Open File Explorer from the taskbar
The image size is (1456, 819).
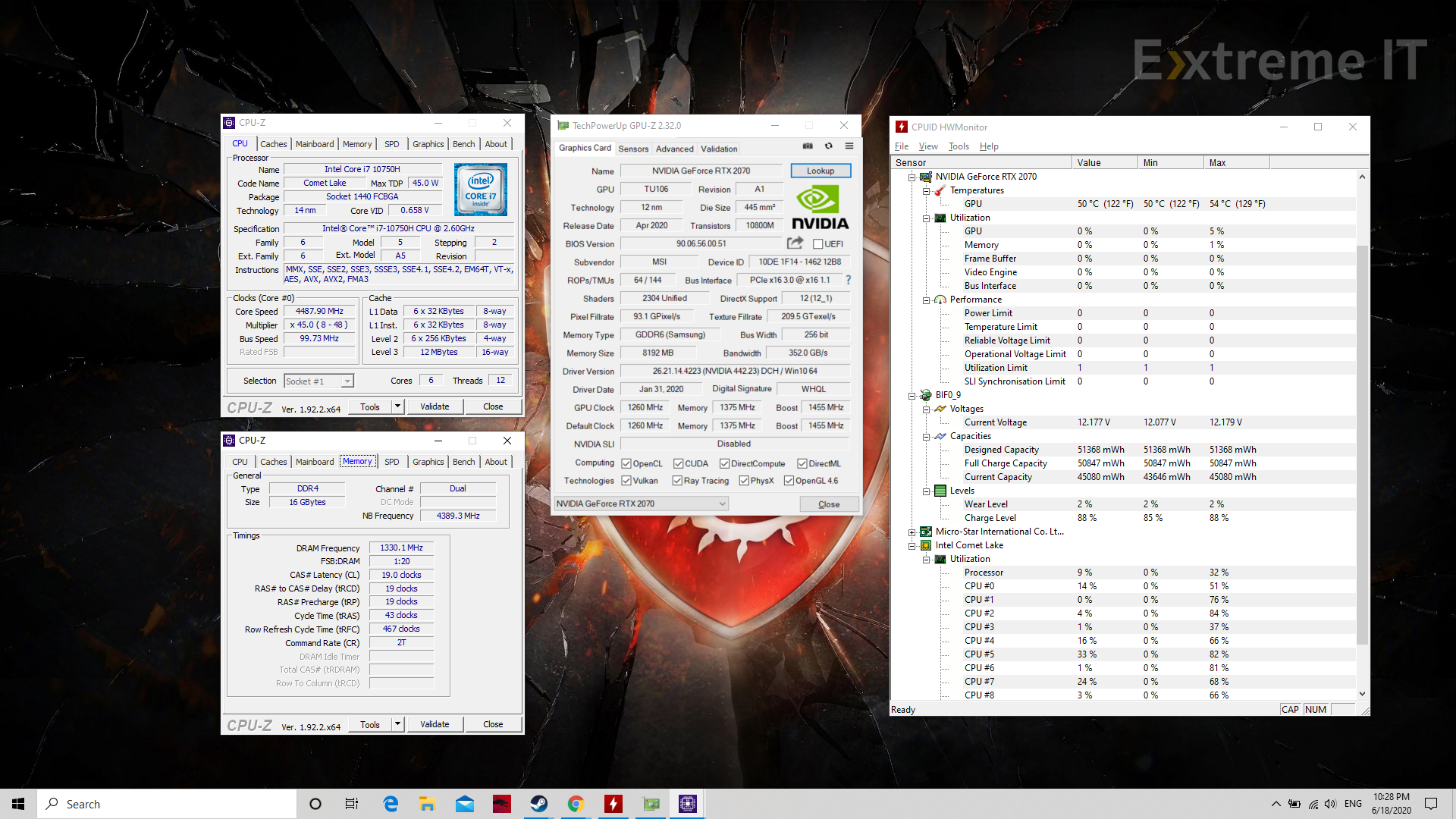428,804
